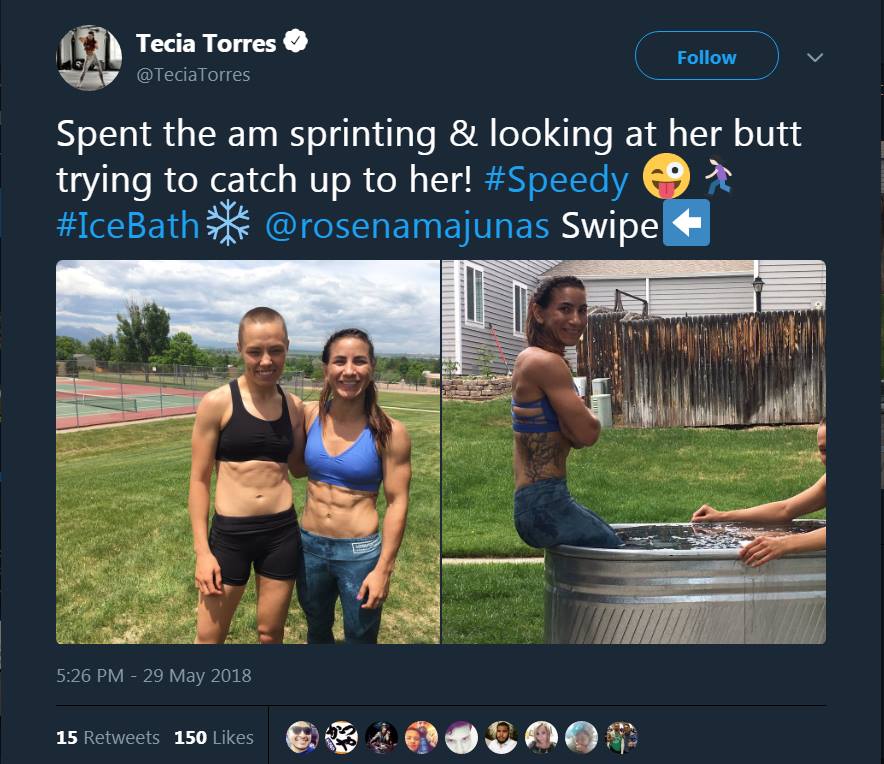The image size is (884, 764).
Task: Click the last liker avatar in the row
Action: 620,737
